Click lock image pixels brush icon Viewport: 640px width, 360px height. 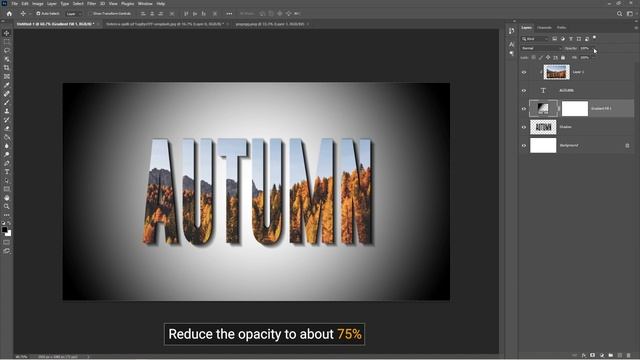[x=541, y=58]
